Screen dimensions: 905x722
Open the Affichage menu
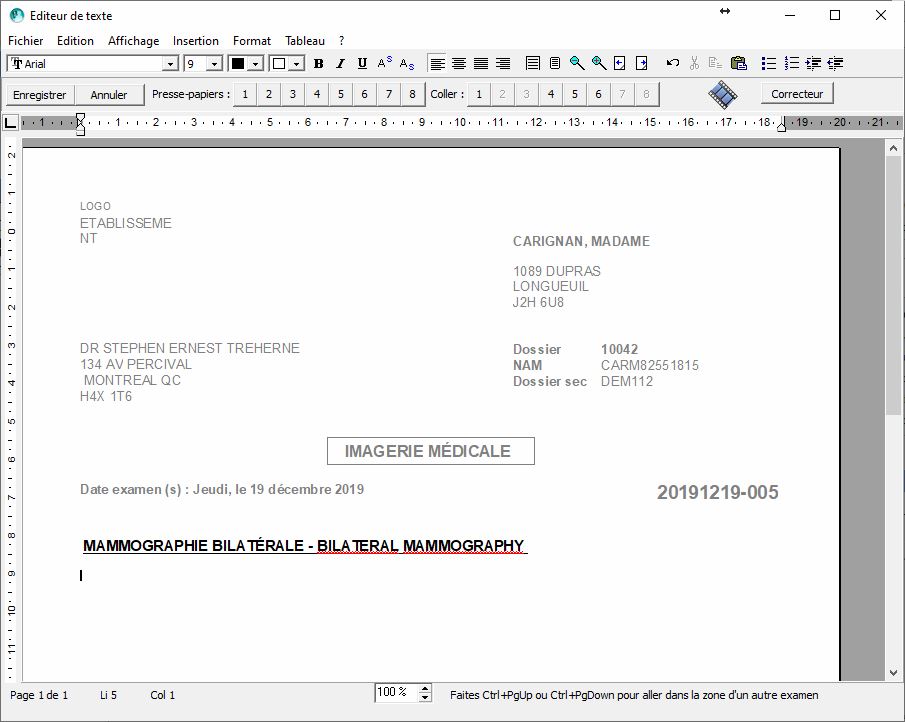[133, 41]
